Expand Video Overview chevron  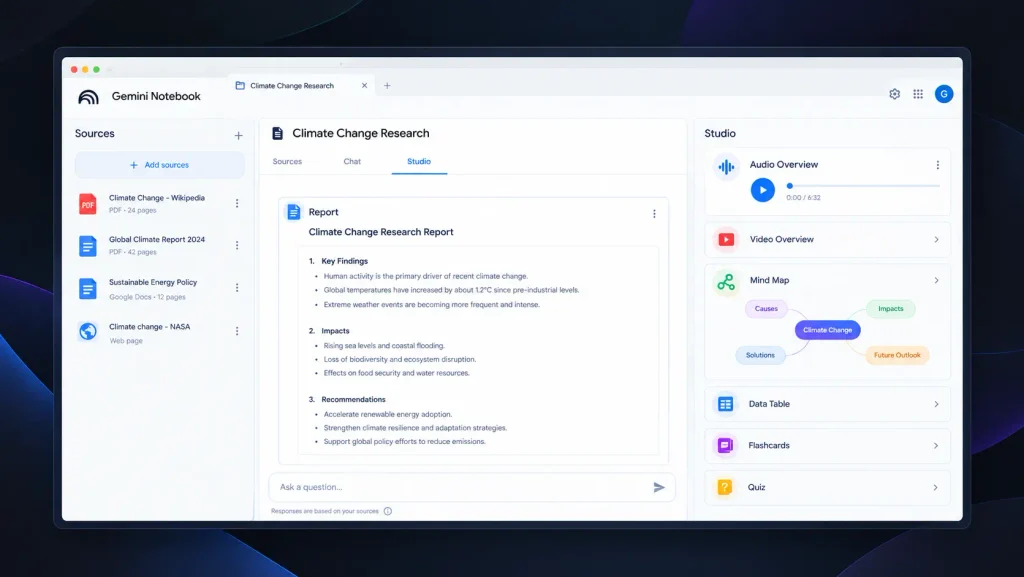point(936,240)
